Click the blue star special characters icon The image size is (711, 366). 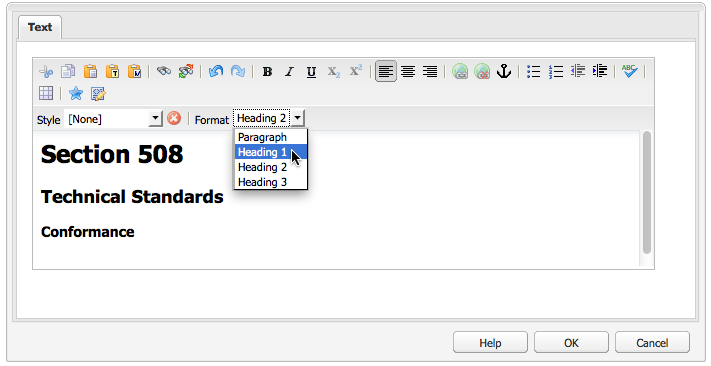[76, 93]
